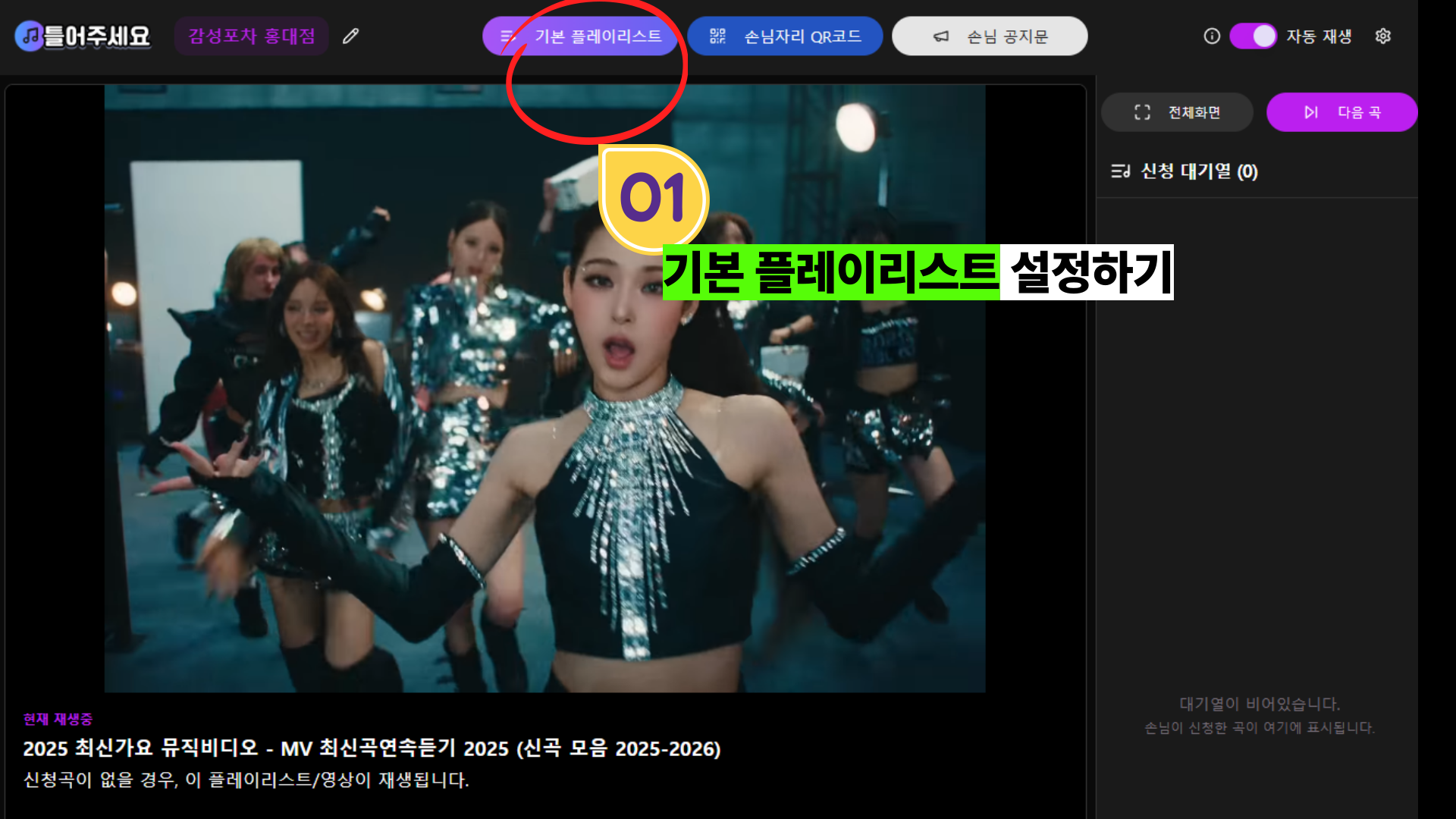
Task: Toggle the 자동 재생 switch off
Action: (1254, 36)
